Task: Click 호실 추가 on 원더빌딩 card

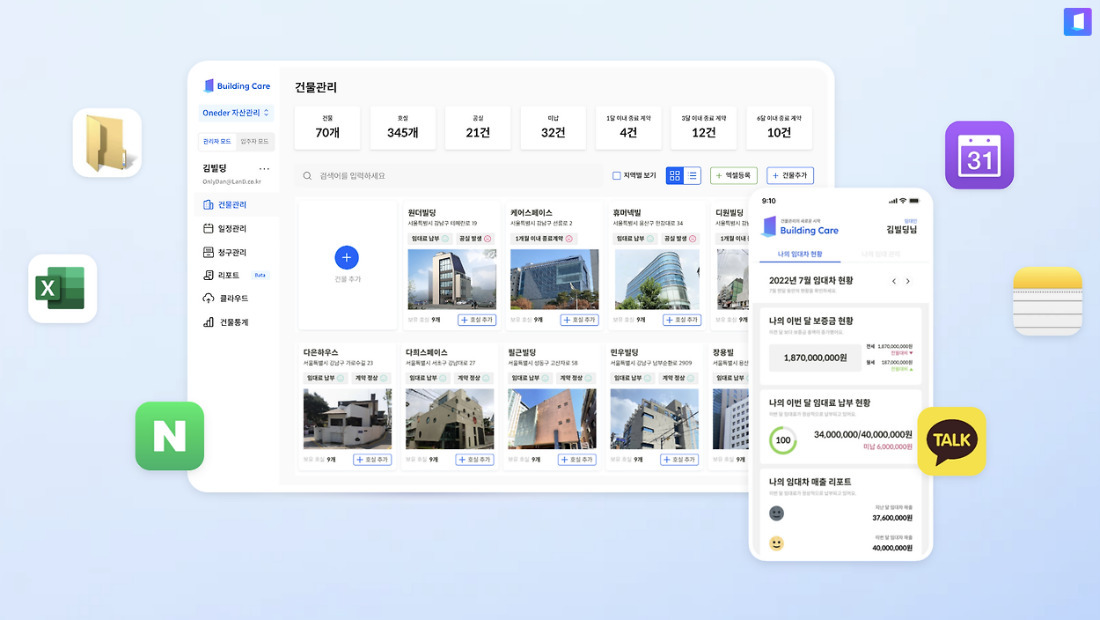Action: (x=477, y=320)
